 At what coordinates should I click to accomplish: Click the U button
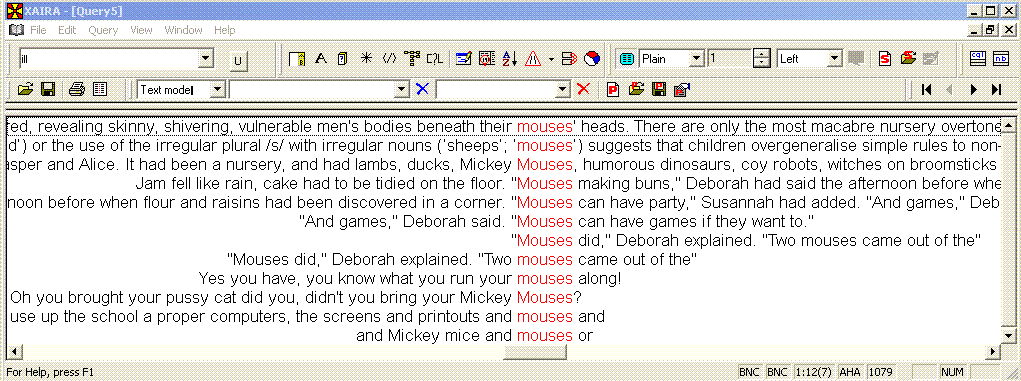pyautogui.click(x=238, y=61)
